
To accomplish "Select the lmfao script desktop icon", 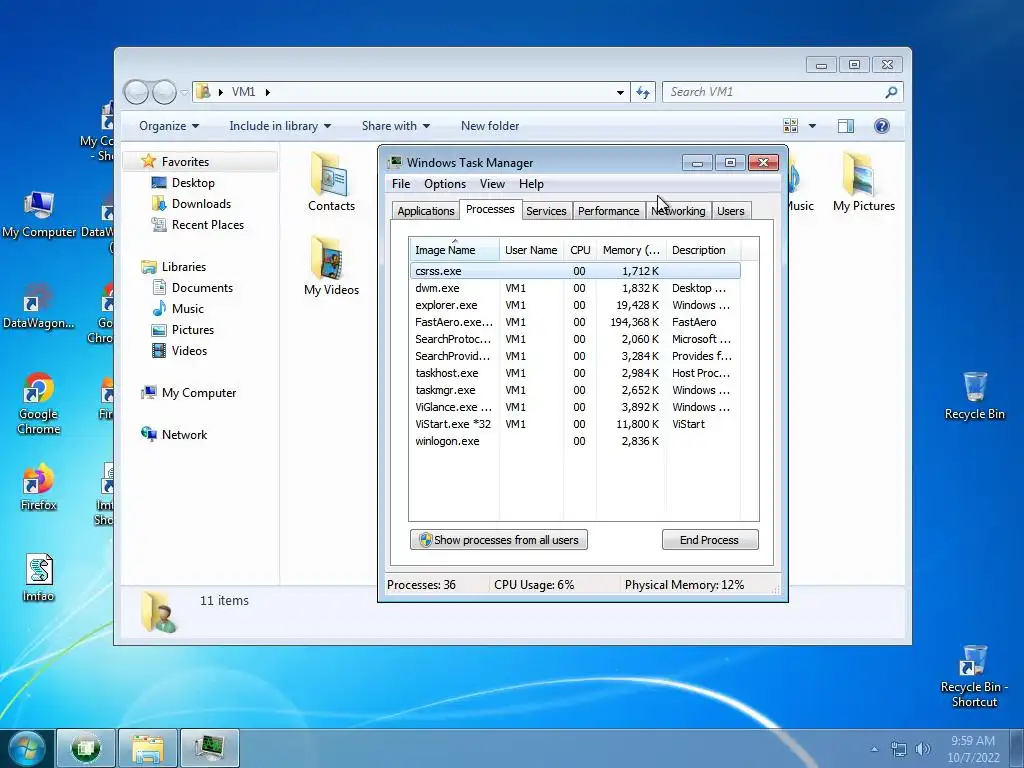I will [39, 578].
